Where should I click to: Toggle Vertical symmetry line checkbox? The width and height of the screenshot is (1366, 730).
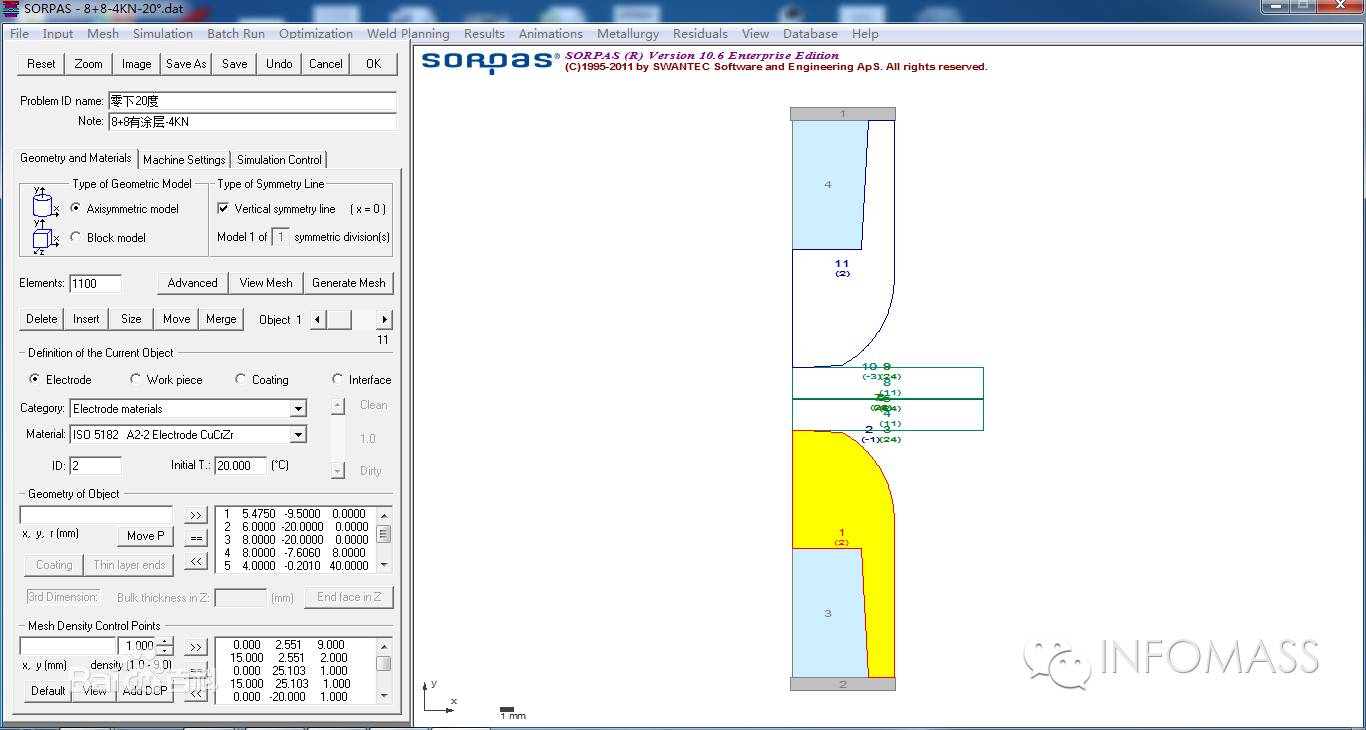(223, 209)
